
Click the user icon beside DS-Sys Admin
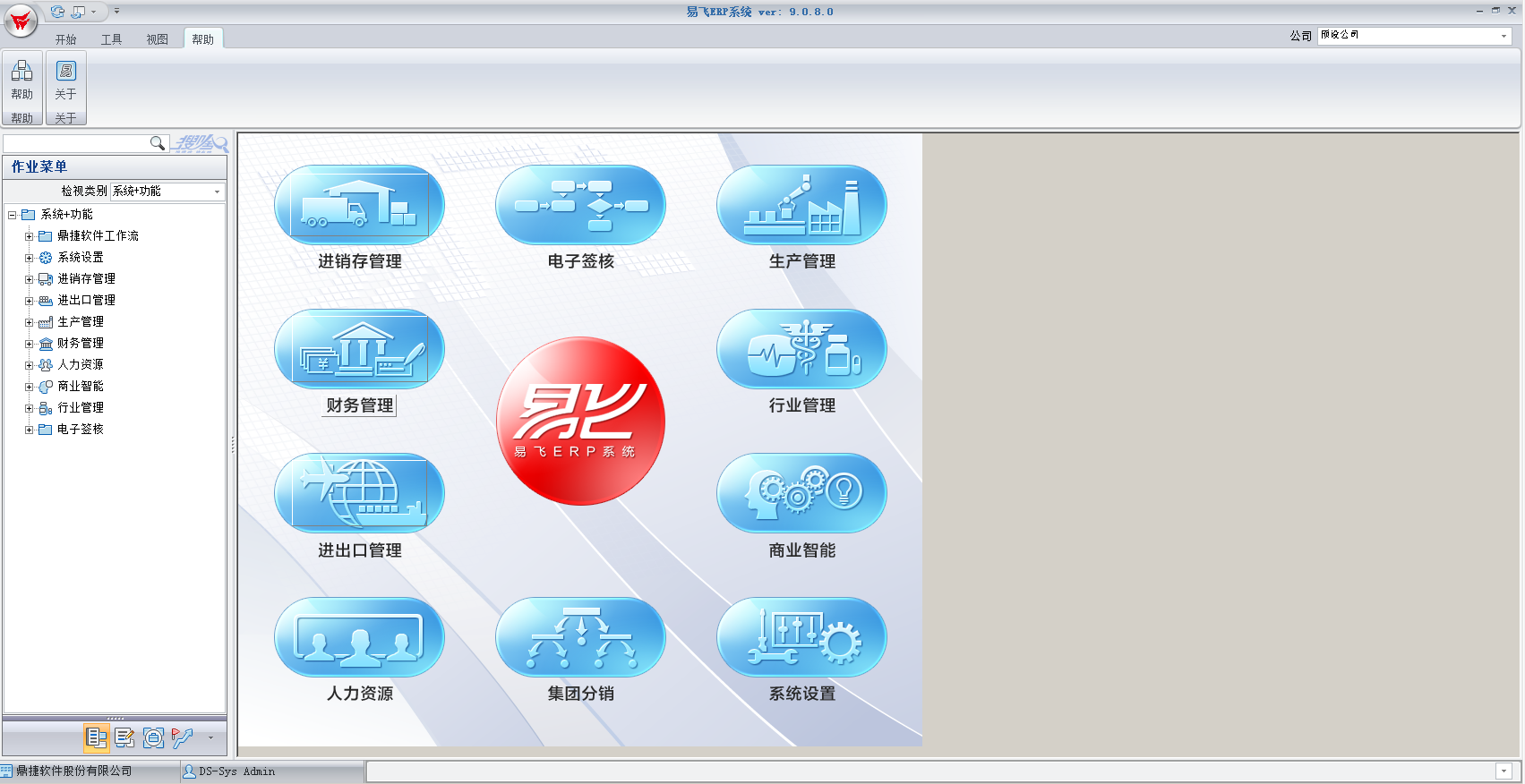pyautogui.click(x=189, y=771)
